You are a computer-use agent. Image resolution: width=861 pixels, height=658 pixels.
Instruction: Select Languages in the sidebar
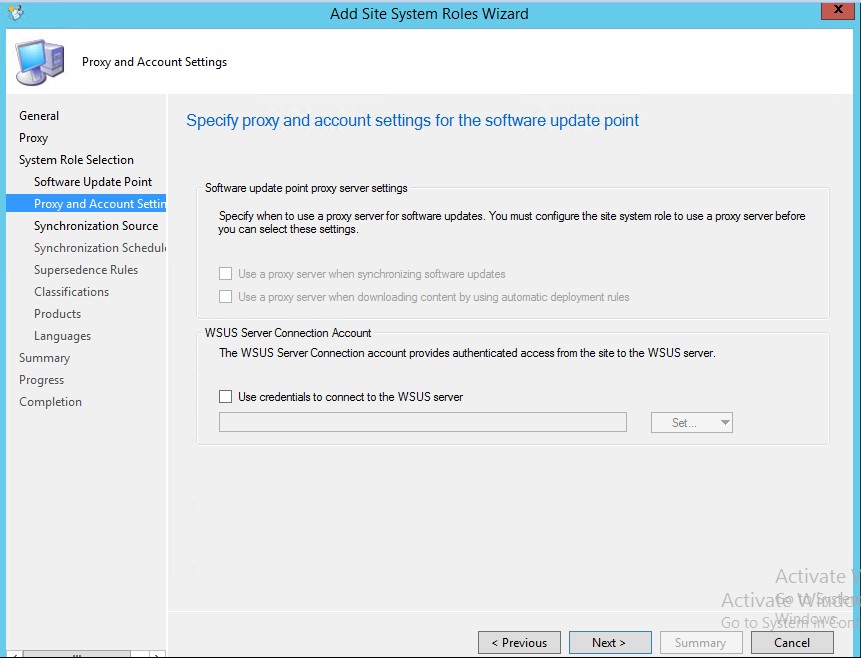coord(62,336)
